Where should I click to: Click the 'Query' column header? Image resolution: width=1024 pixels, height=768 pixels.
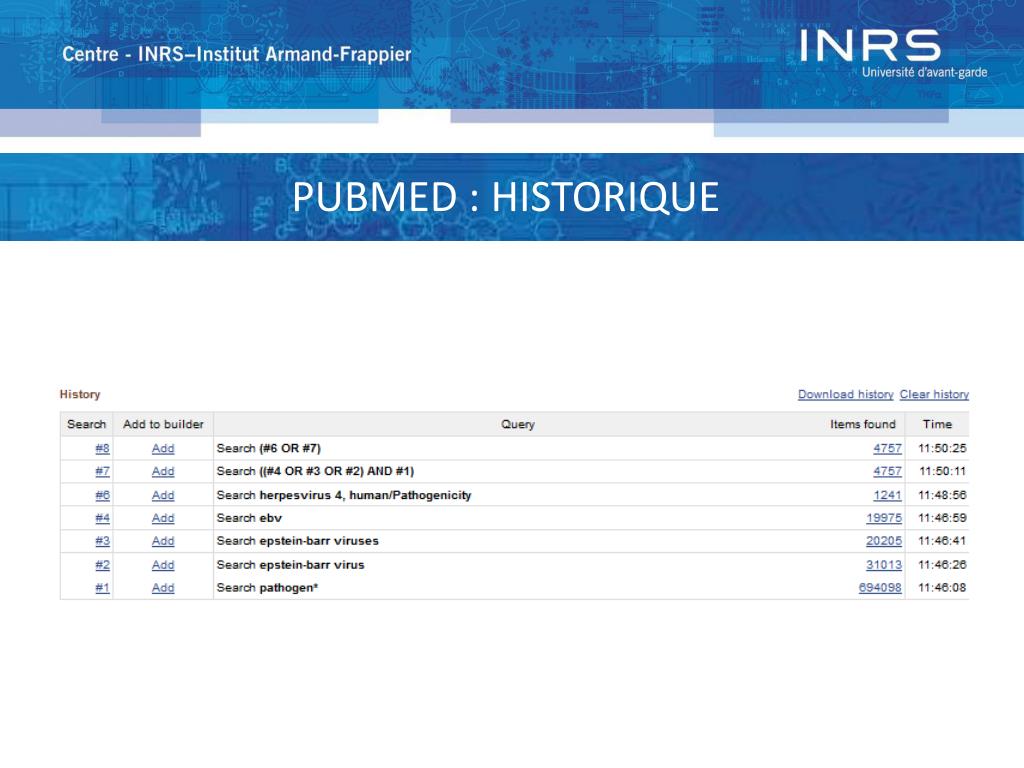click(x=518, y=424)
